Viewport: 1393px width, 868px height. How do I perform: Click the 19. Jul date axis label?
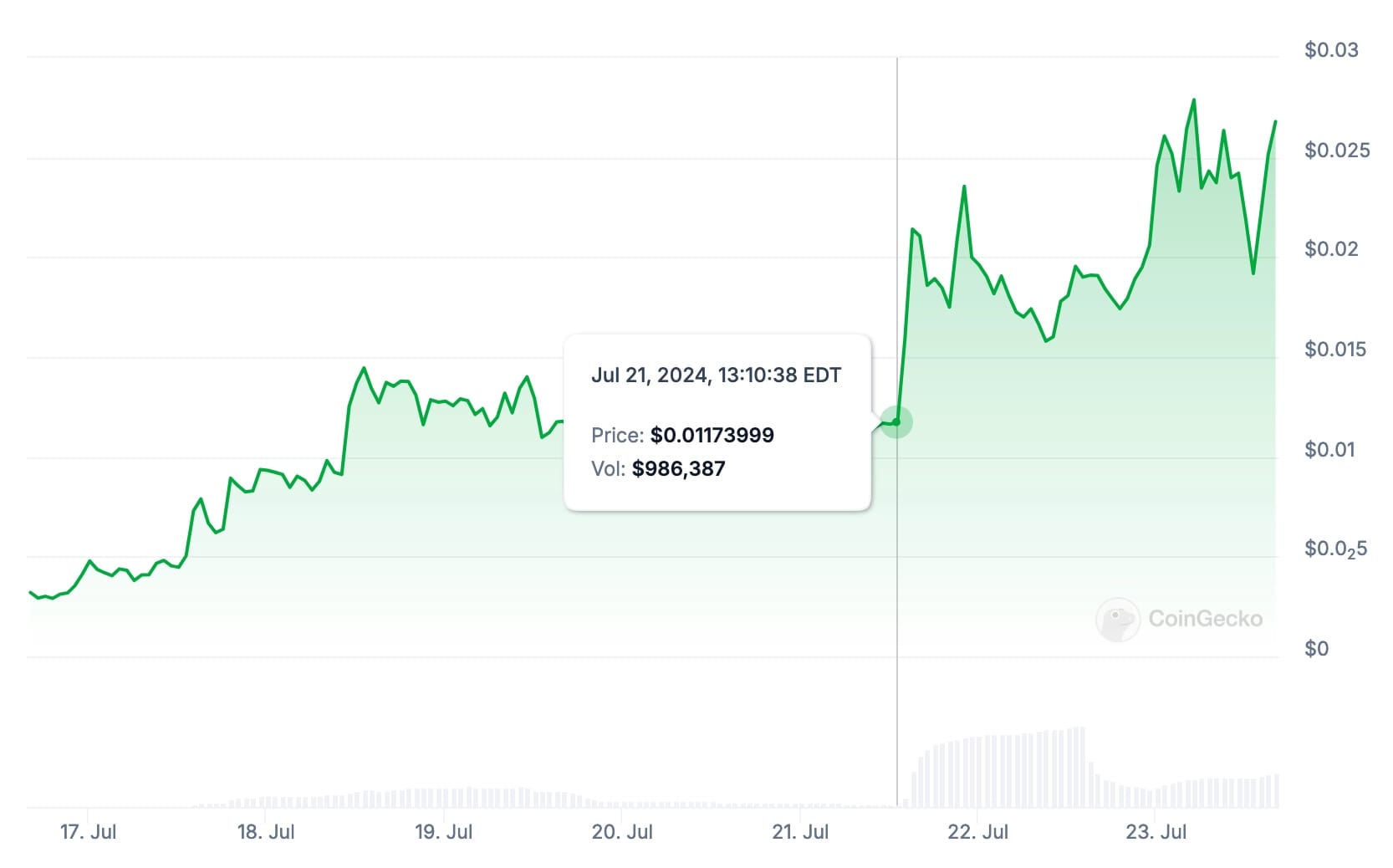coord(444,832)
